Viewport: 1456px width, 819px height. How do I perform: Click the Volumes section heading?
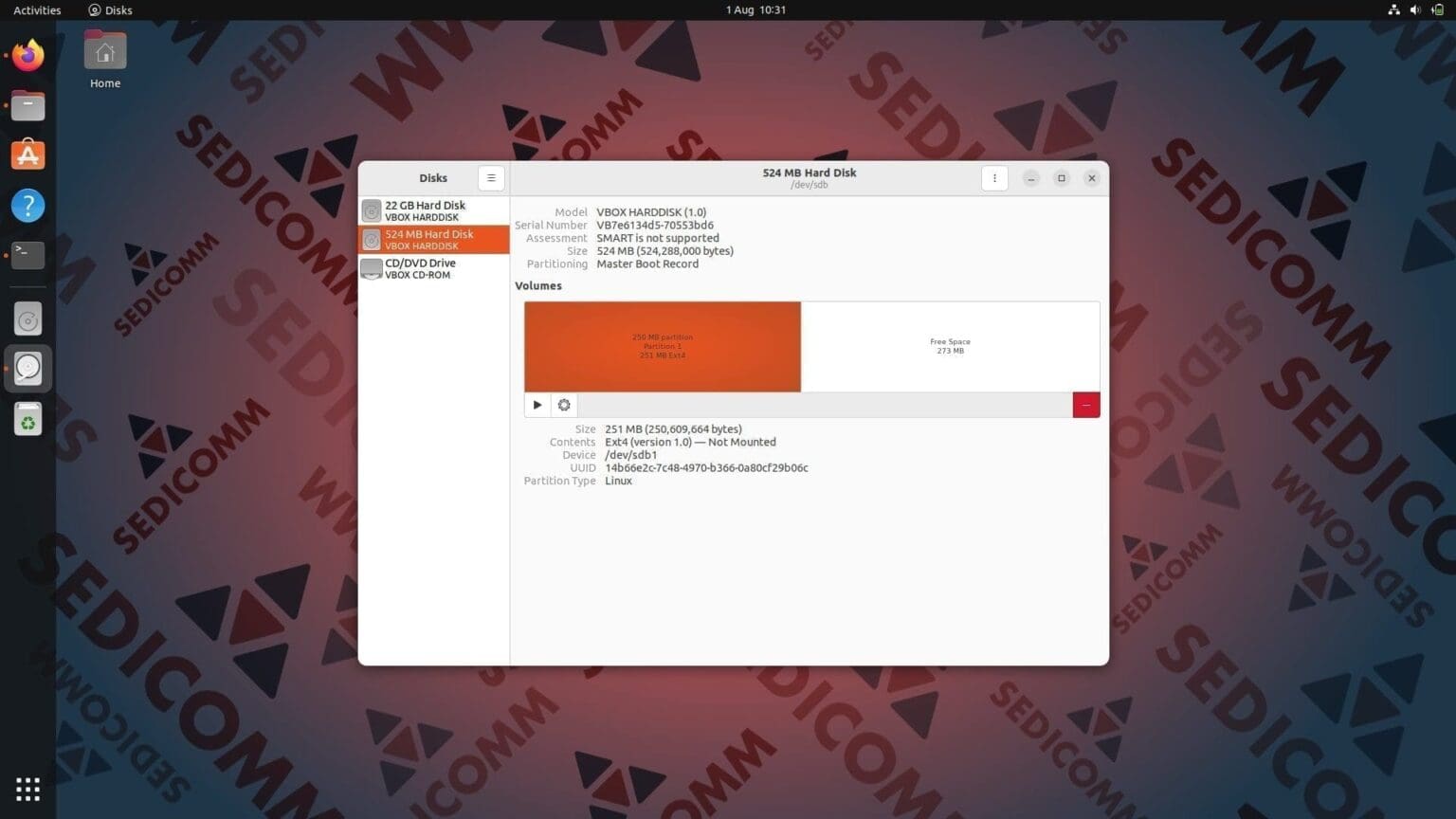[x=538, y=285]
